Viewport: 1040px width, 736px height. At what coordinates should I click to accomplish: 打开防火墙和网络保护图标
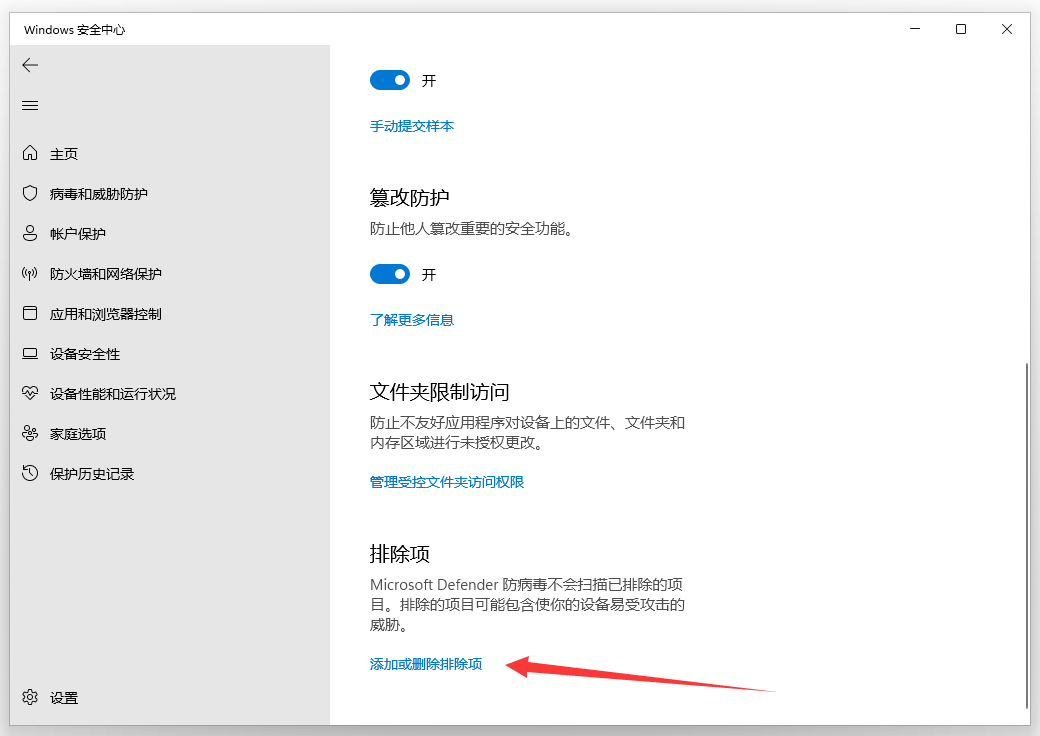(x=30, y=273)
